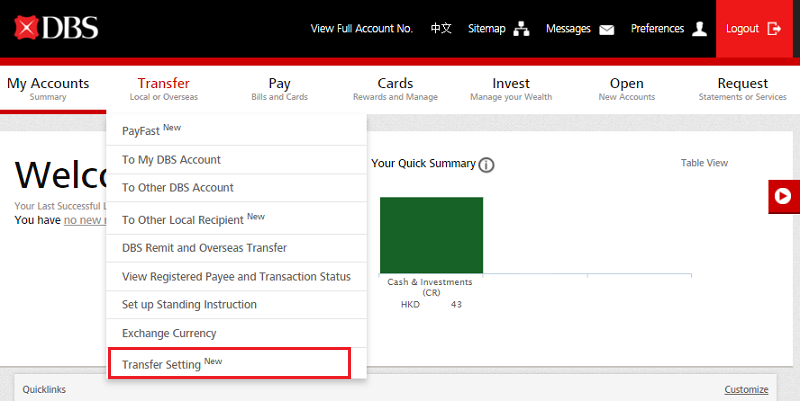The height and width of the screenshot is (401, 800).
Task: Switch to Table View
Action: (x=704, y=163)
